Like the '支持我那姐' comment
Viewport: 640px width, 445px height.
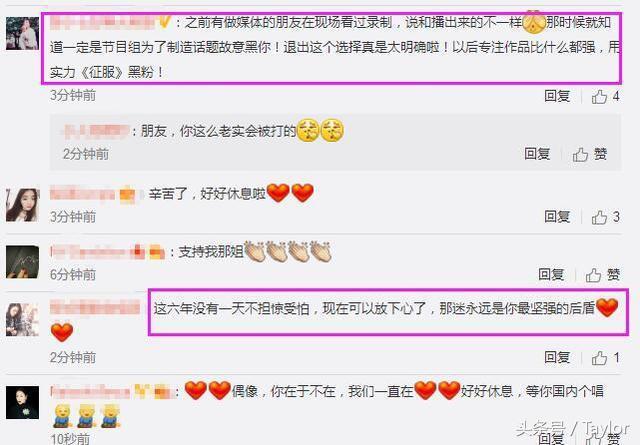click(x=603, y=275)
